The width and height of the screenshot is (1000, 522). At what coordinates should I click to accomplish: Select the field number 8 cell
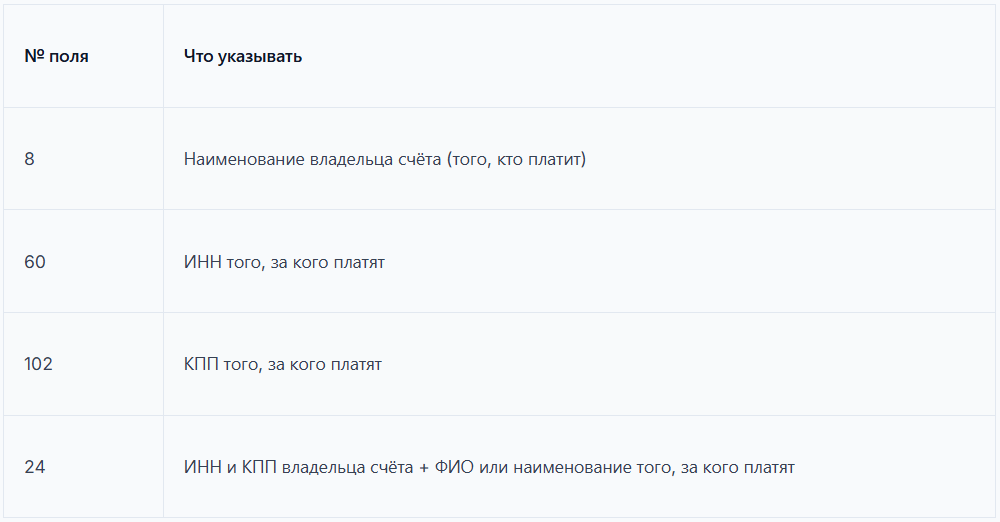[30, 159]
